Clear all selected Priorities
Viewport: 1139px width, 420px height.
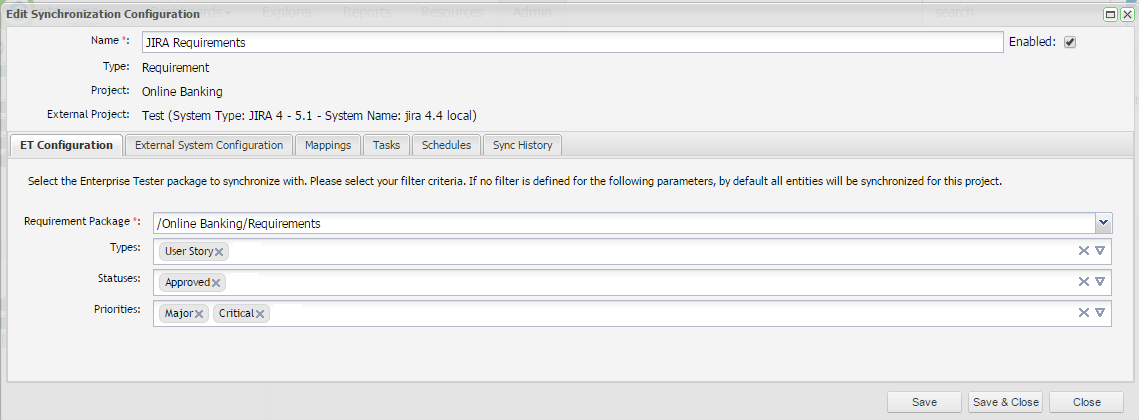[x=1083, y=313]
